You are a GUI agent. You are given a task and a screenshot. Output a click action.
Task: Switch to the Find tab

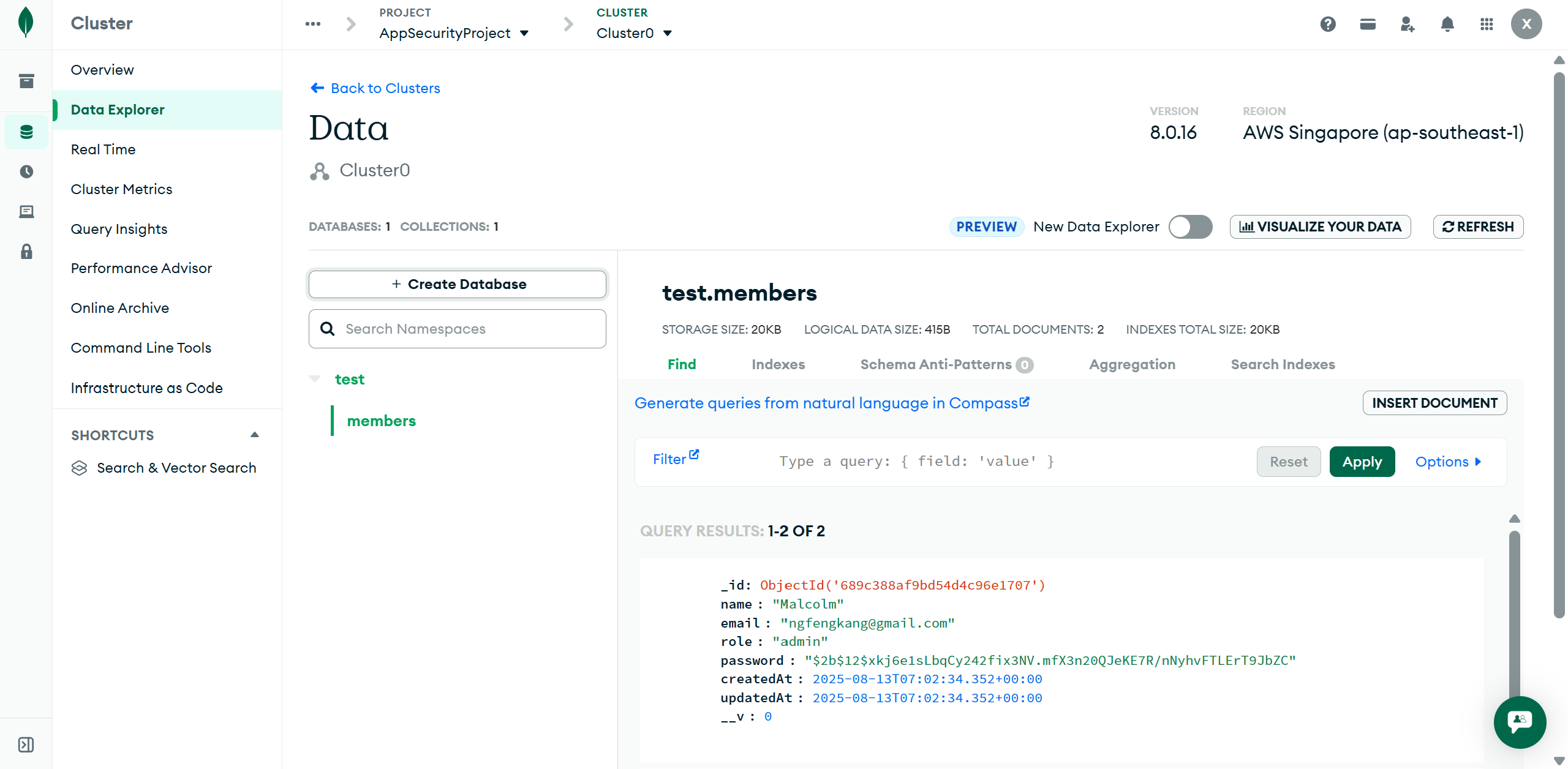pos(682,364)
